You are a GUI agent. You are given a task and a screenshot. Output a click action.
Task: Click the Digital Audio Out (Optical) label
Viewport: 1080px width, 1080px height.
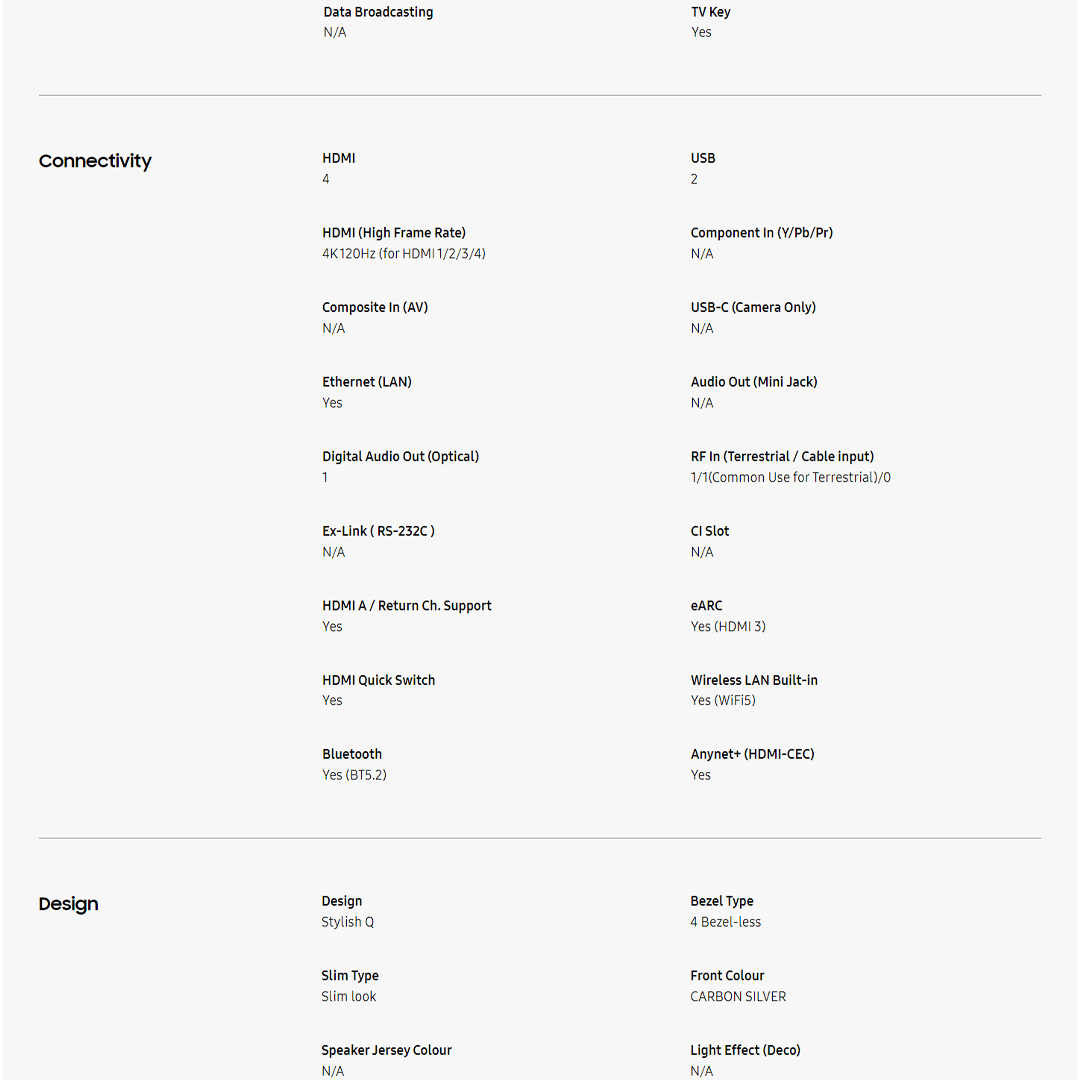[x=400, y=456]
